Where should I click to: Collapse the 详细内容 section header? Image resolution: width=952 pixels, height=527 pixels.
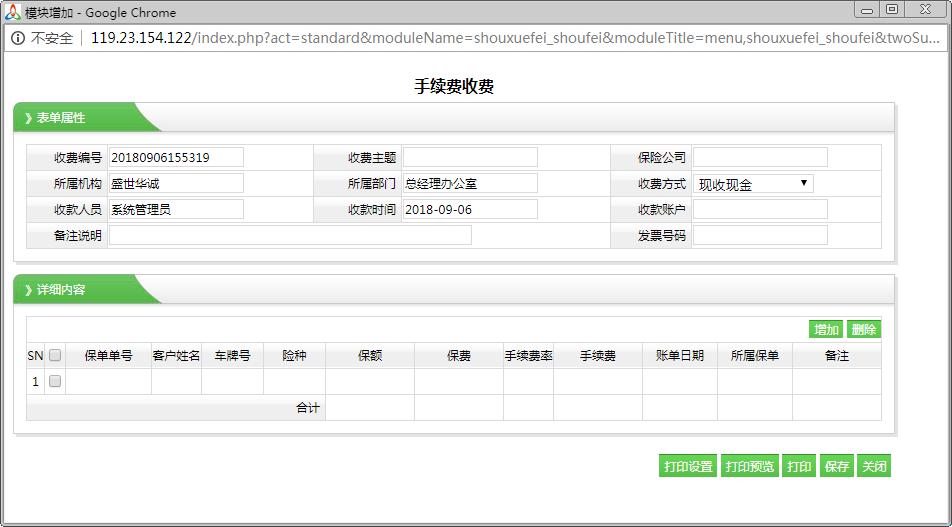(x=60, y=290)
